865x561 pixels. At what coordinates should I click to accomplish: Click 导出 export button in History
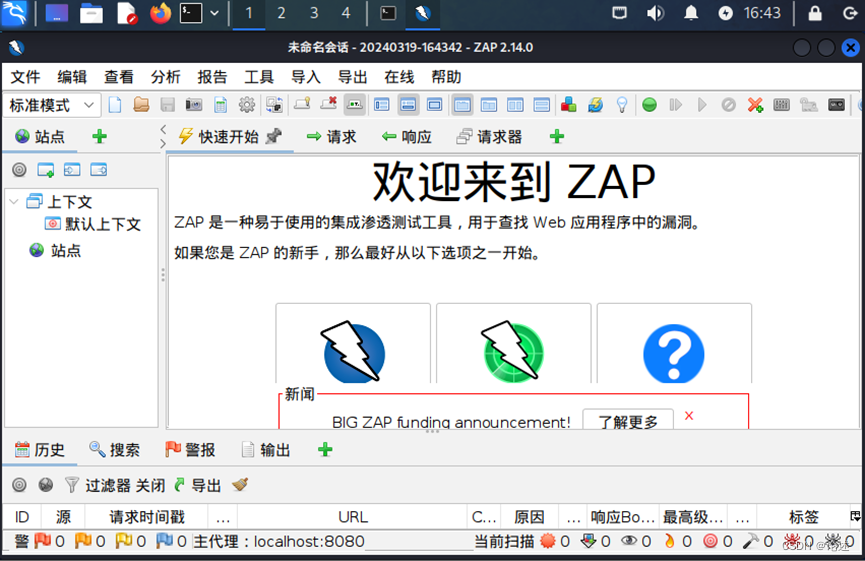click(x=197, y=485)
